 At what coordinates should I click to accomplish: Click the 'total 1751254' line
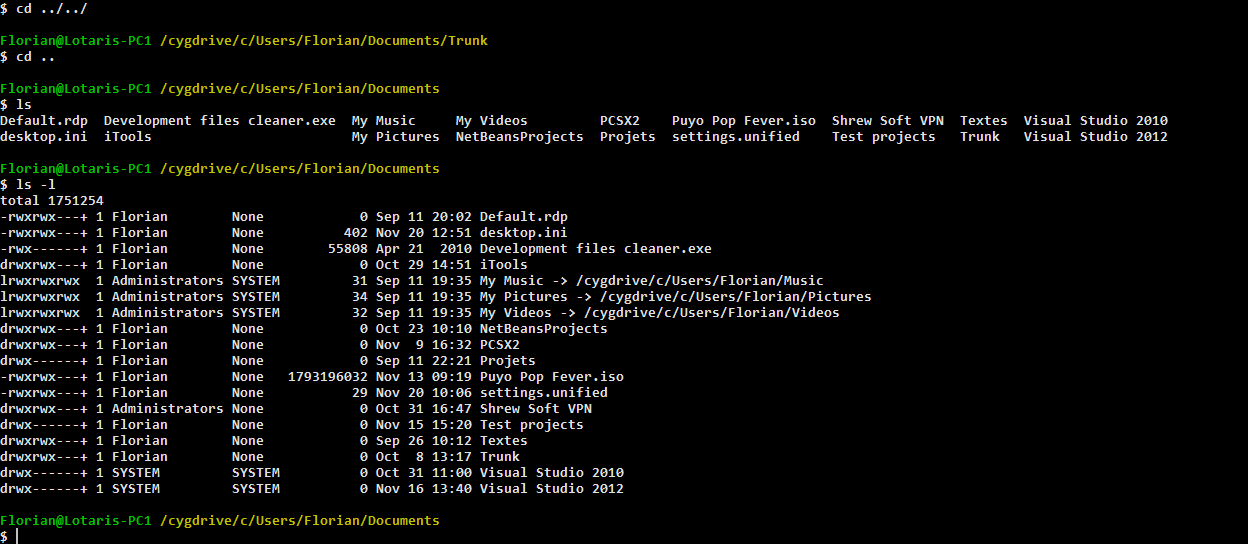coord(52,201)
